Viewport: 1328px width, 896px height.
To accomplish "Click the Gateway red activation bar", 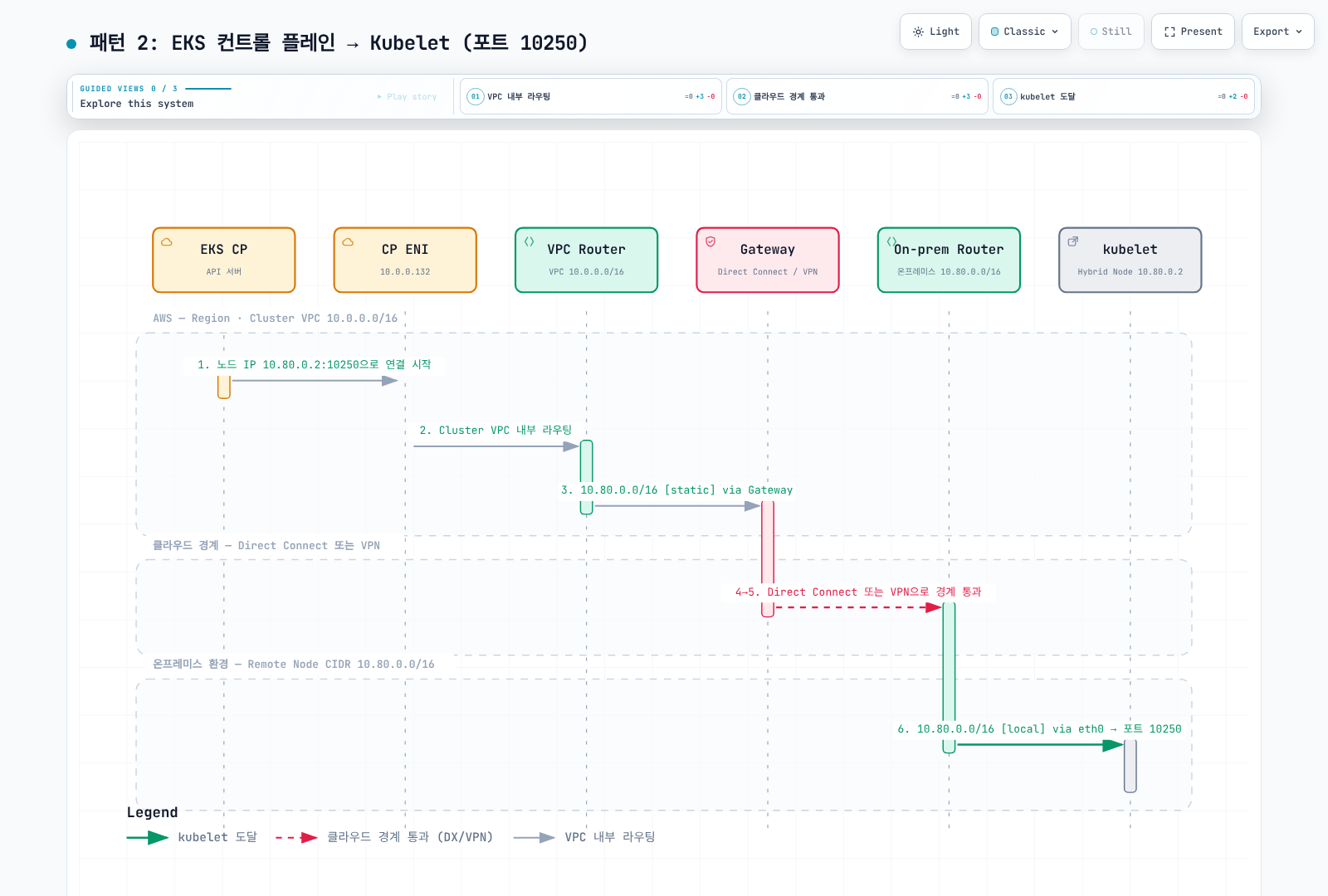I will tap(768, 558).
